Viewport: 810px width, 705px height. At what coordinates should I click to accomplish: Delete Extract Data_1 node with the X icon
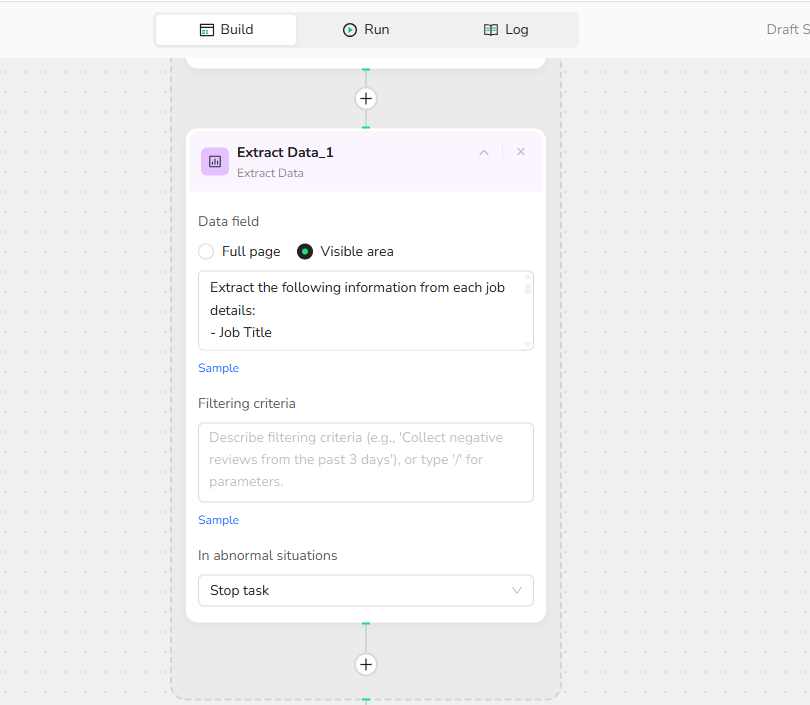click(x=521, y=152)
